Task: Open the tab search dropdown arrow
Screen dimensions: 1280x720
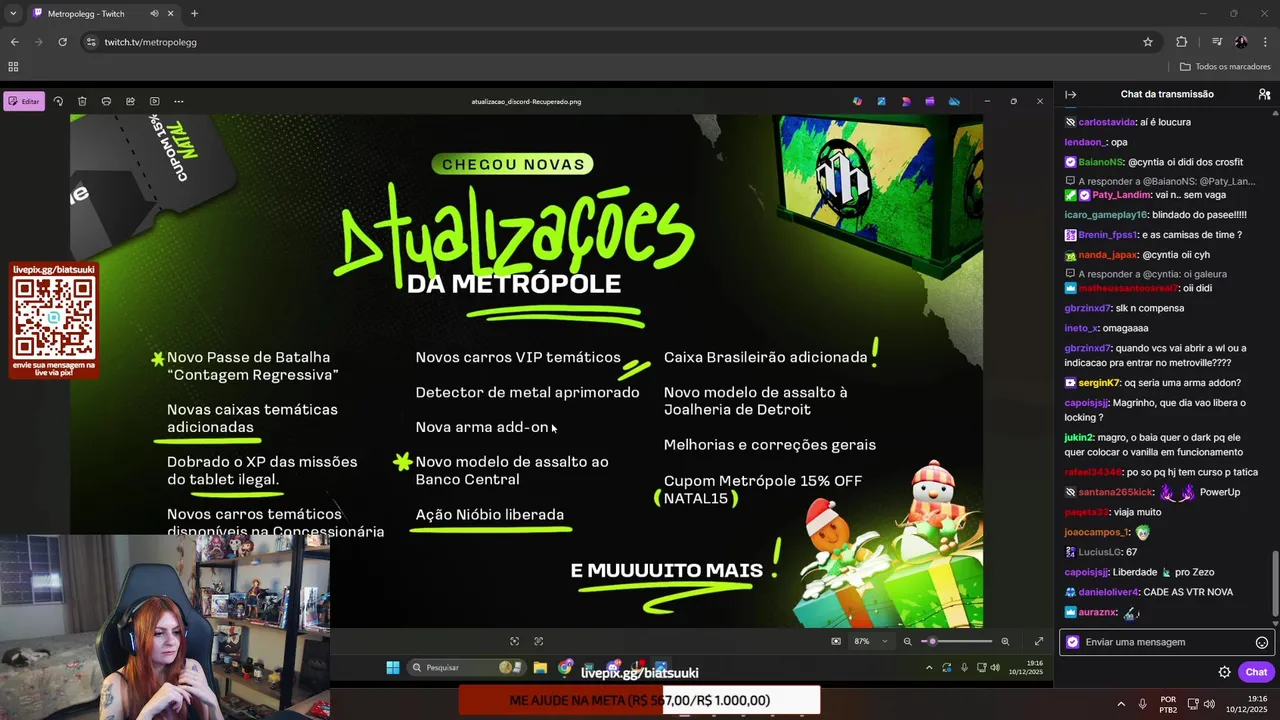Action: tap(12, 14)
